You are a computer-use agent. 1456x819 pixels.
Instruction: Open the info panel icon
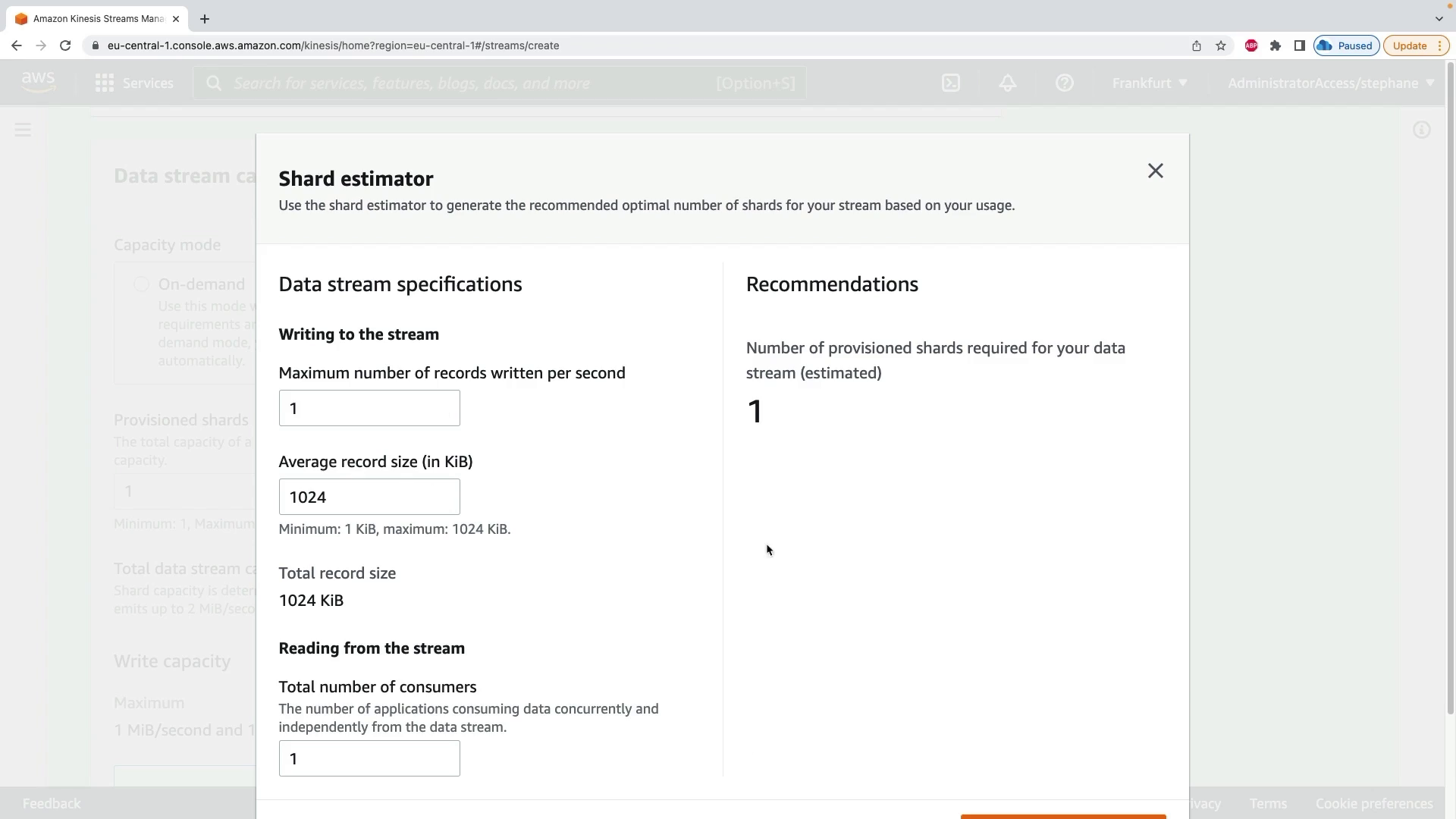(1422, 130)
